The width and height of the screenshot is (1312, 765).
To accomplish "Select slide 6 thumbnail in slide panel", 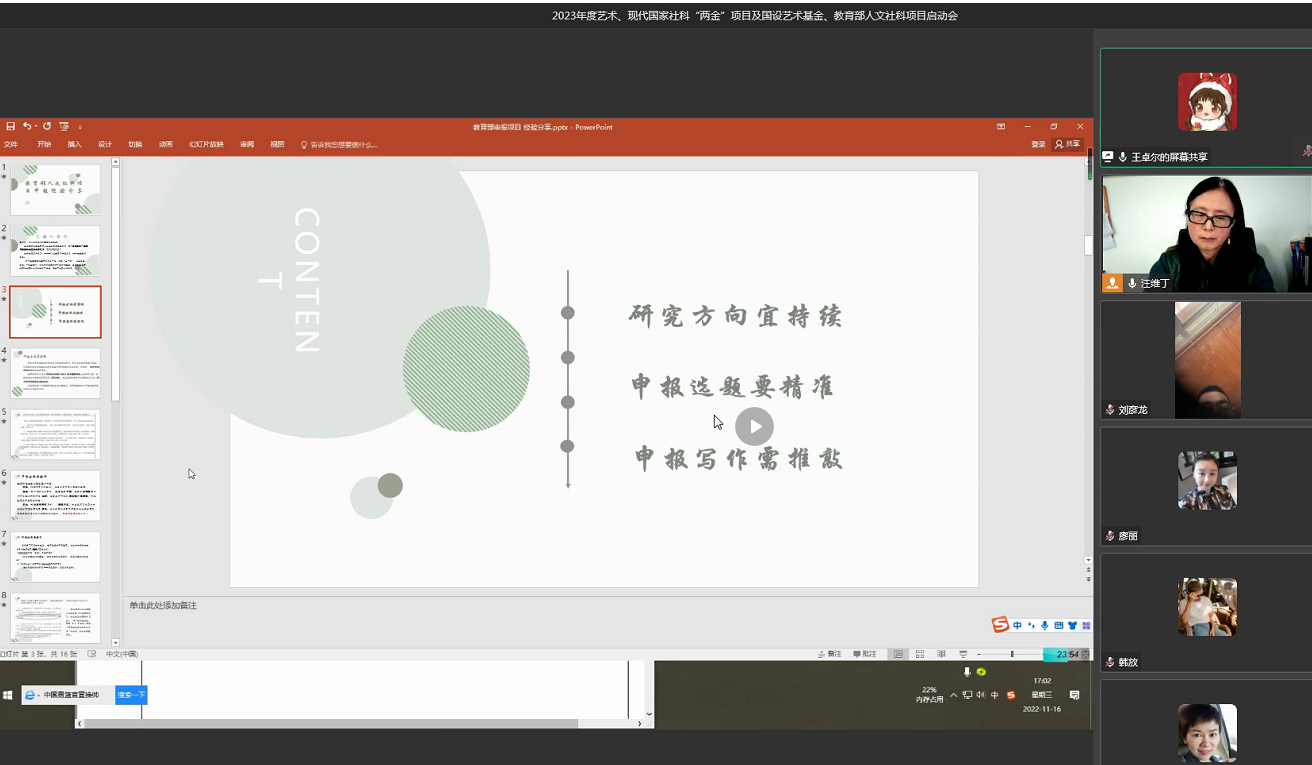I will point(55,496).
